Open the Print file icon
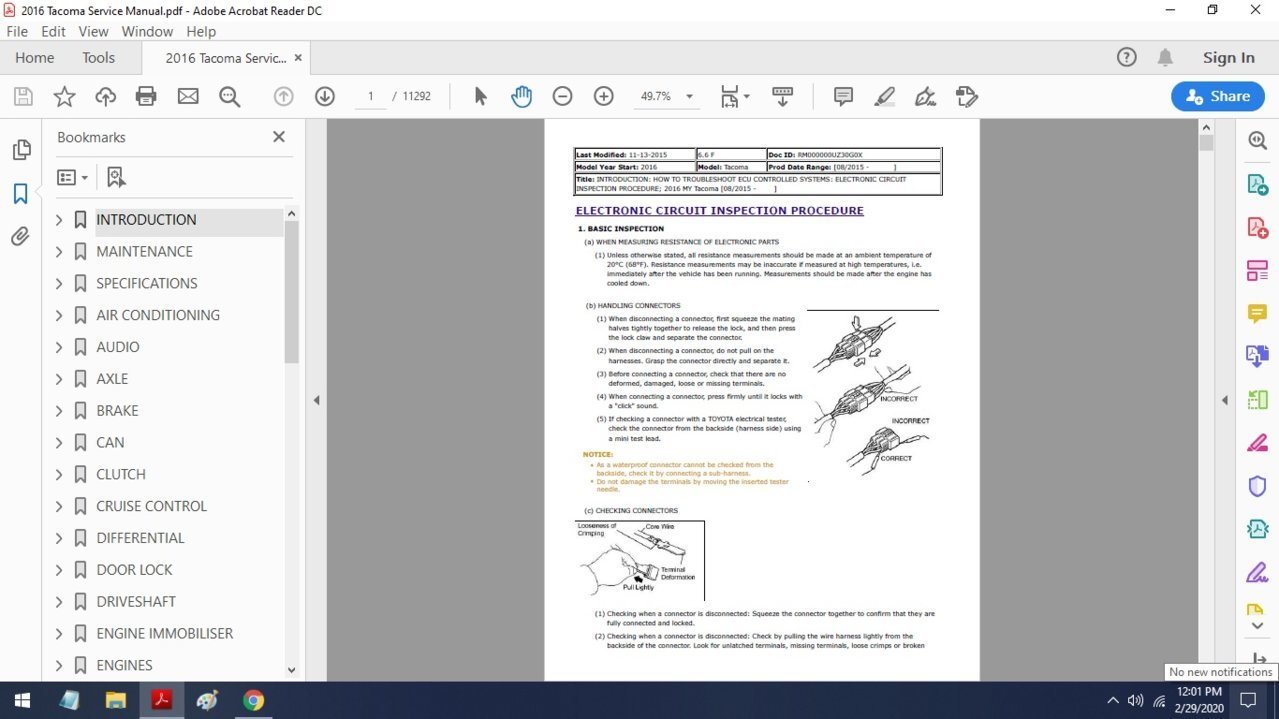Screen dimensions: 1279x719 coord(146,97)
